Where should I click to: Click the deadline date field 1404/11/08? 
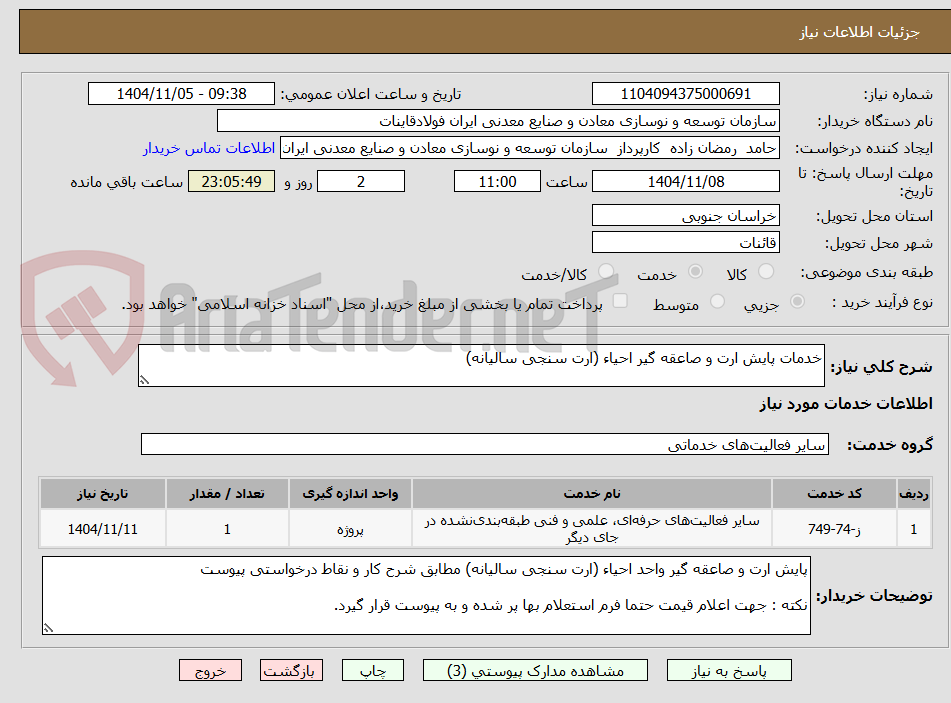[x=685, y=181]
